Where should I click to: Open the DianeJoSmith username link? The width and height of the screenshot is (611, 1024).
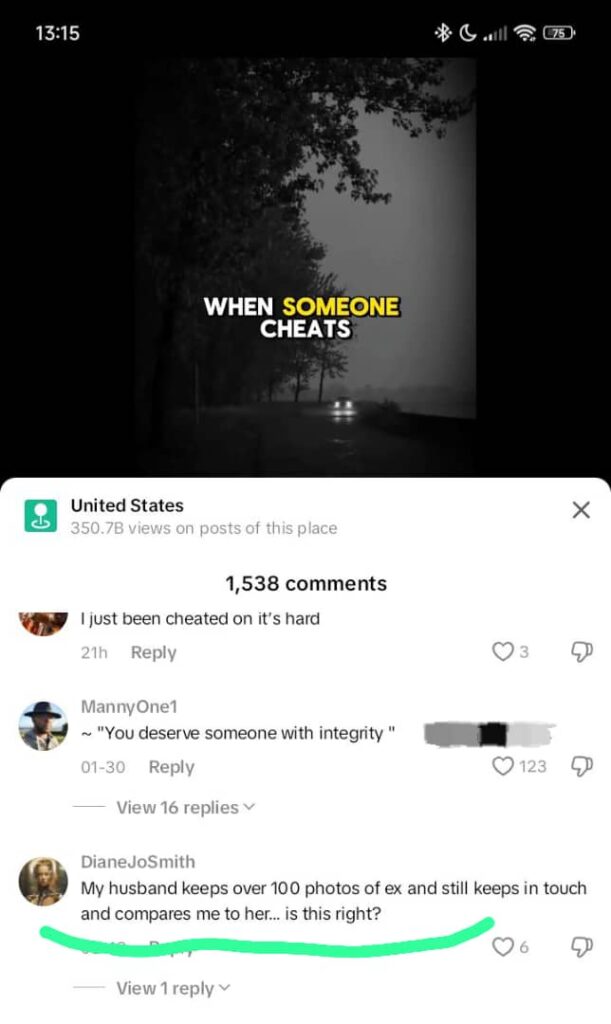tap(138, 862)
